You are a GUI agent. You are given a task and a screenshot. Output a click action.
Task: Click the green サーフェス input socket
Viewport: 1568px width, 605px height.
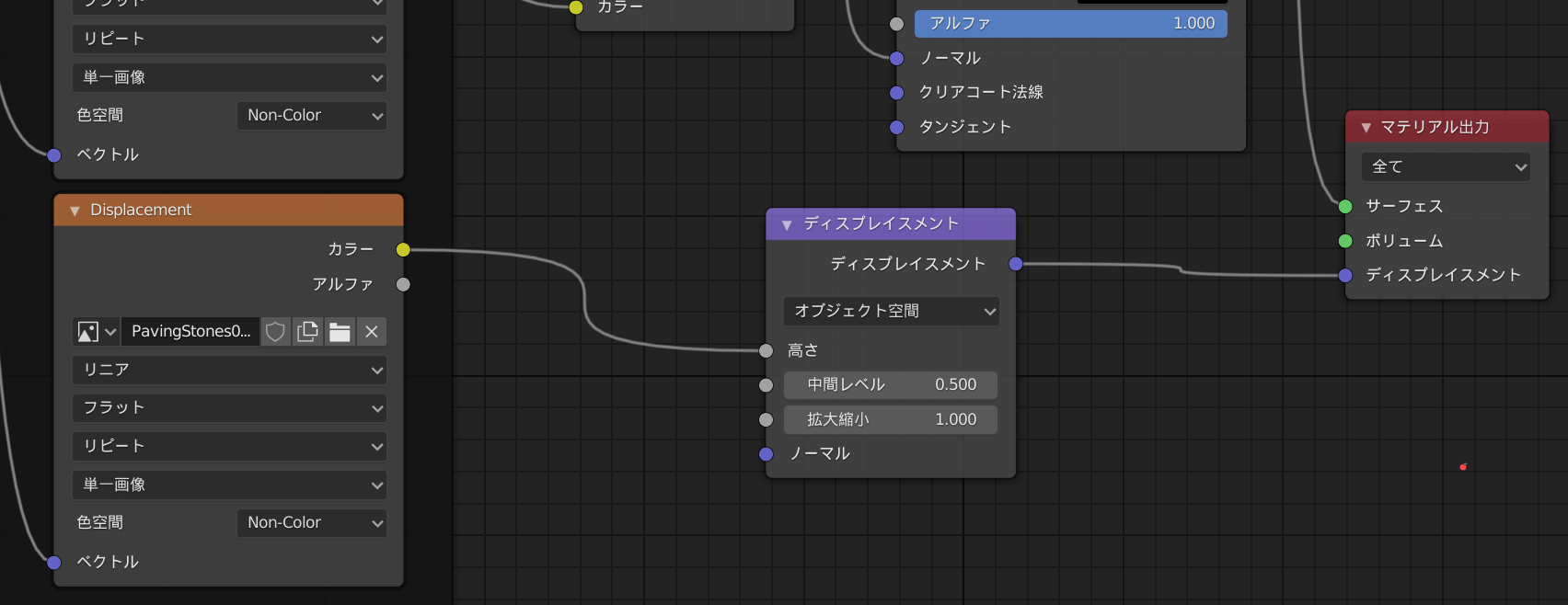click(1345, 207)
